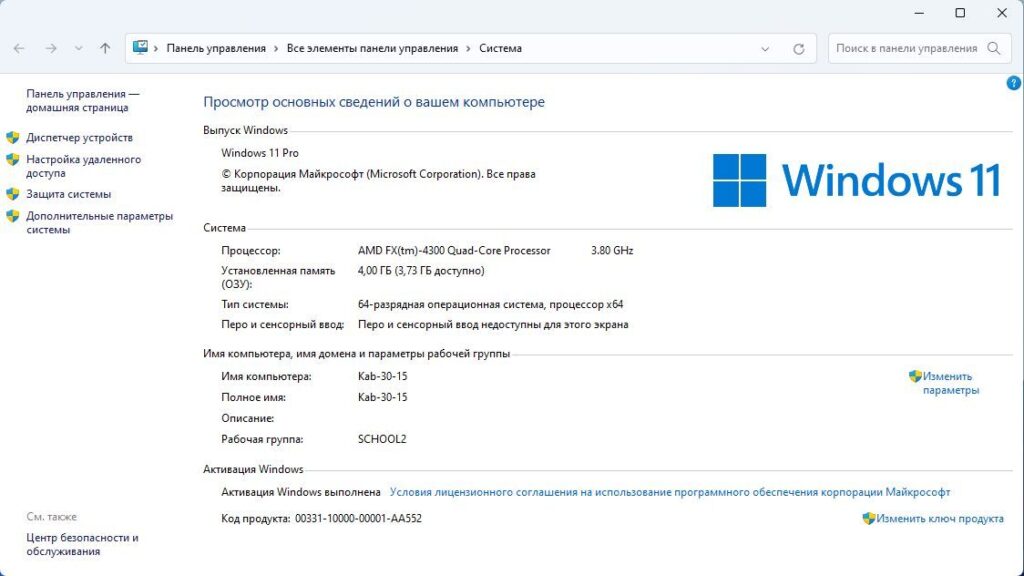Click shield icon beside Диспетчер устройств
1024x576 pixels.
(13, 138)
